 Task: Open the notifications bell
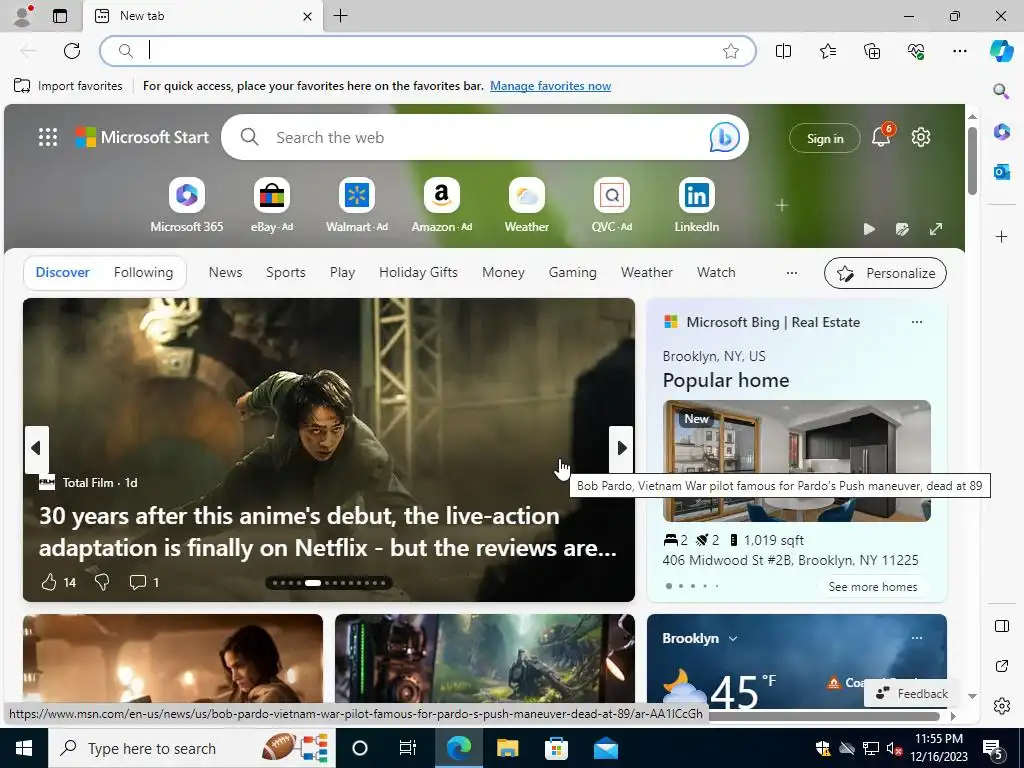click(881, 136)
